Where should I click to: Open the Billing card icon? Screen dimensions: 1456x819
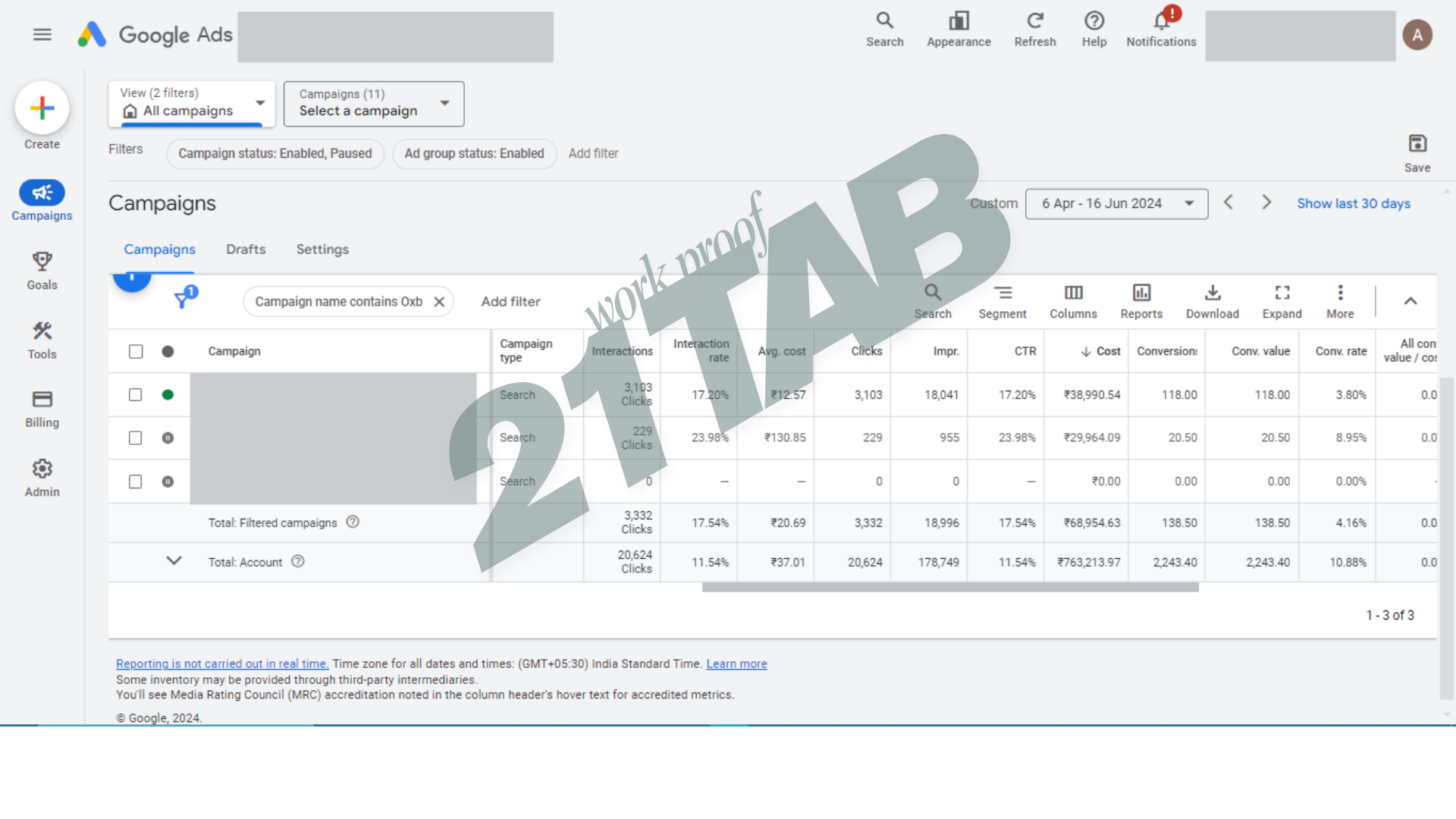click(42, 400)
